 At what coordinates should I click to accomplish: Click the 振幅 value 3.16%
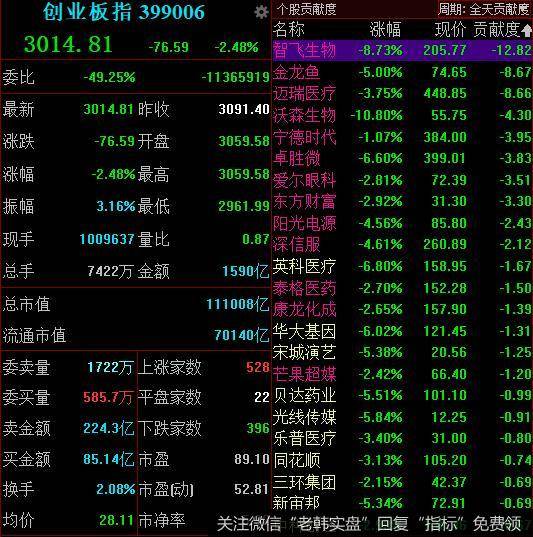pos(116,206)
